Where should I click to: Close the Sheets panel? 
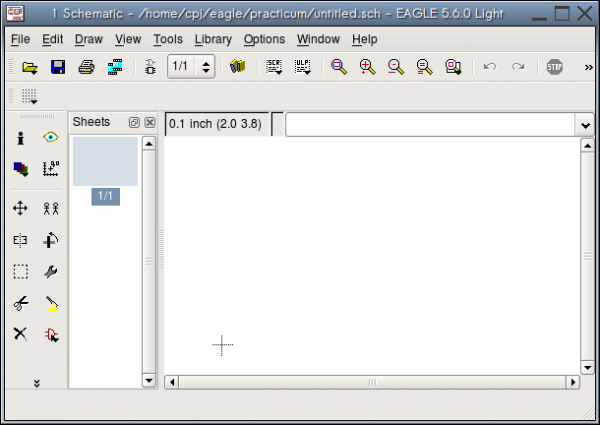coord(149,122)
